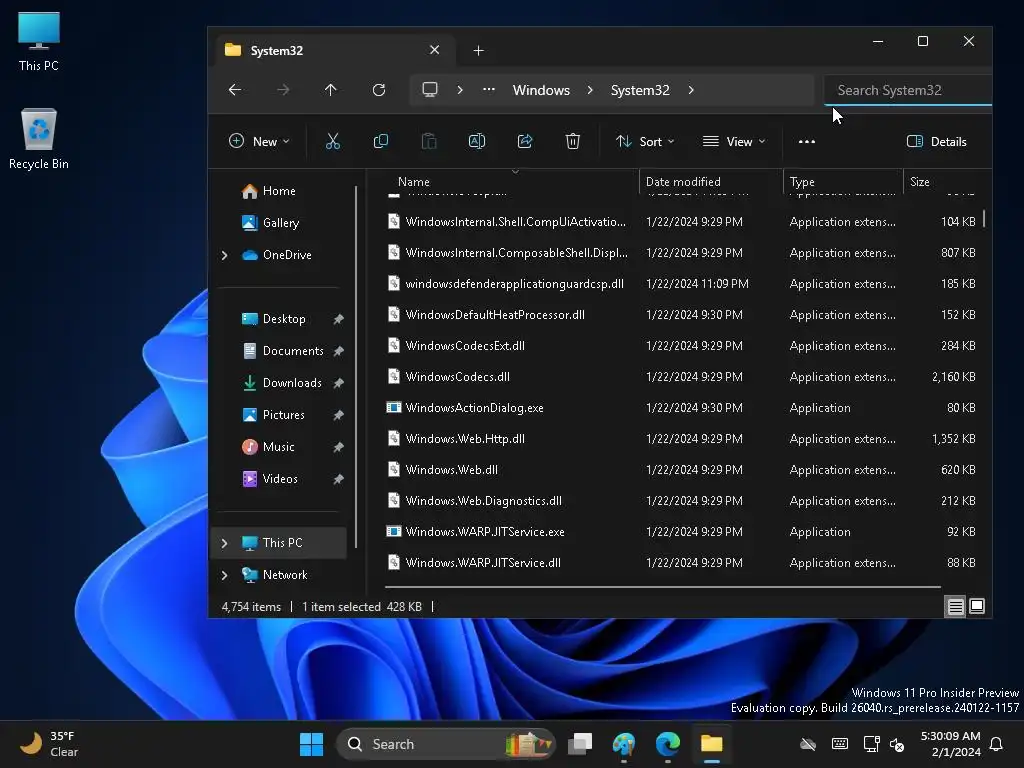The height and width of the screenshot is (768, 1024).
Task: Click System32 breadcrumb segment
Action: pyautogui.click(x=640, y=90)
